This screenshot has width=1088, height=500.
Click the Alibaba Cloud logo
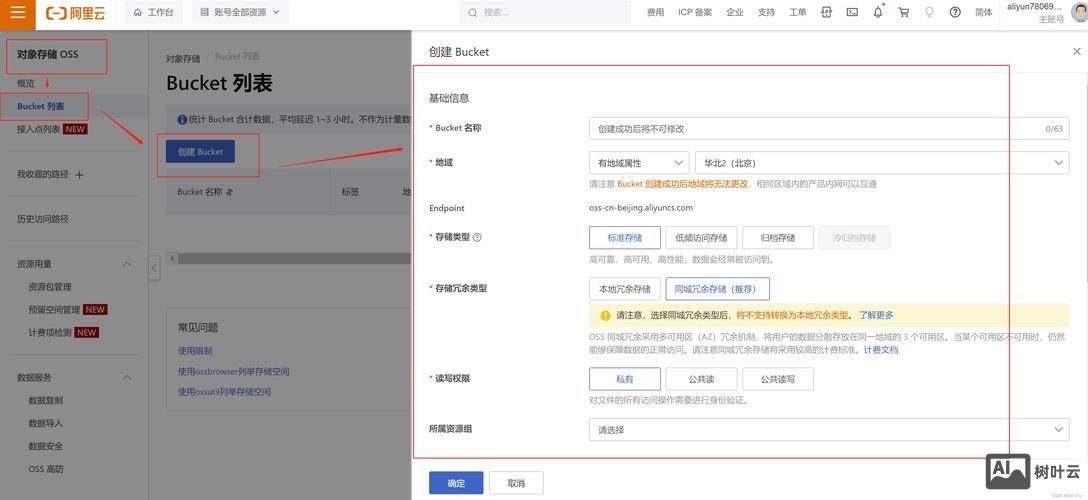click(76, 12)
